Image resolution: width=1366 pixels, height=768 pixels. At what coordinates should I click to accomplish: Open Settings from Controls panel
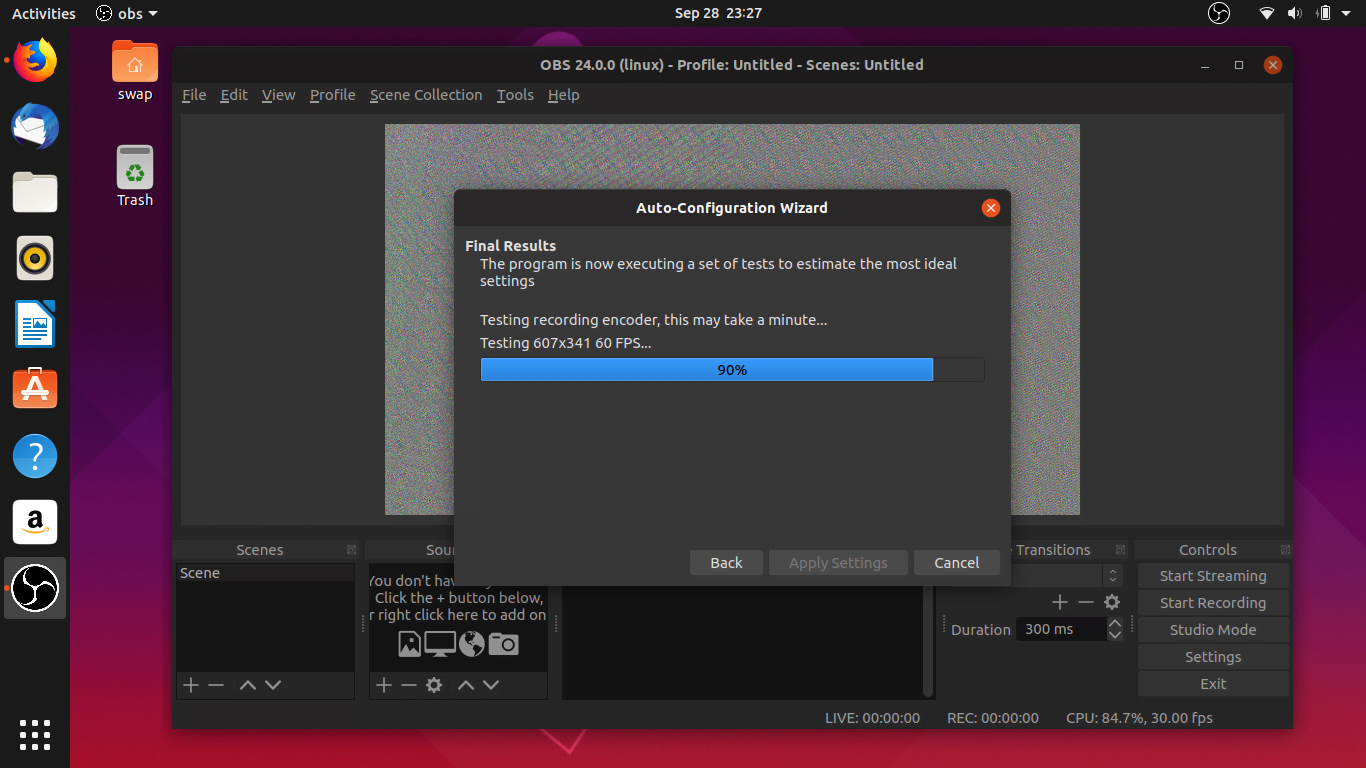1213,657
